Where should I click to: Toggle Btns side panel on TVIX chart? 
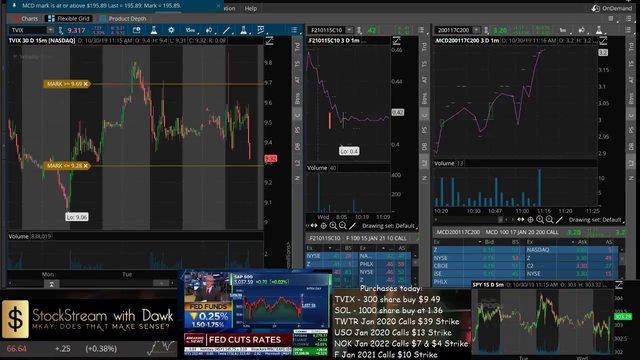(x=297, y=98)
